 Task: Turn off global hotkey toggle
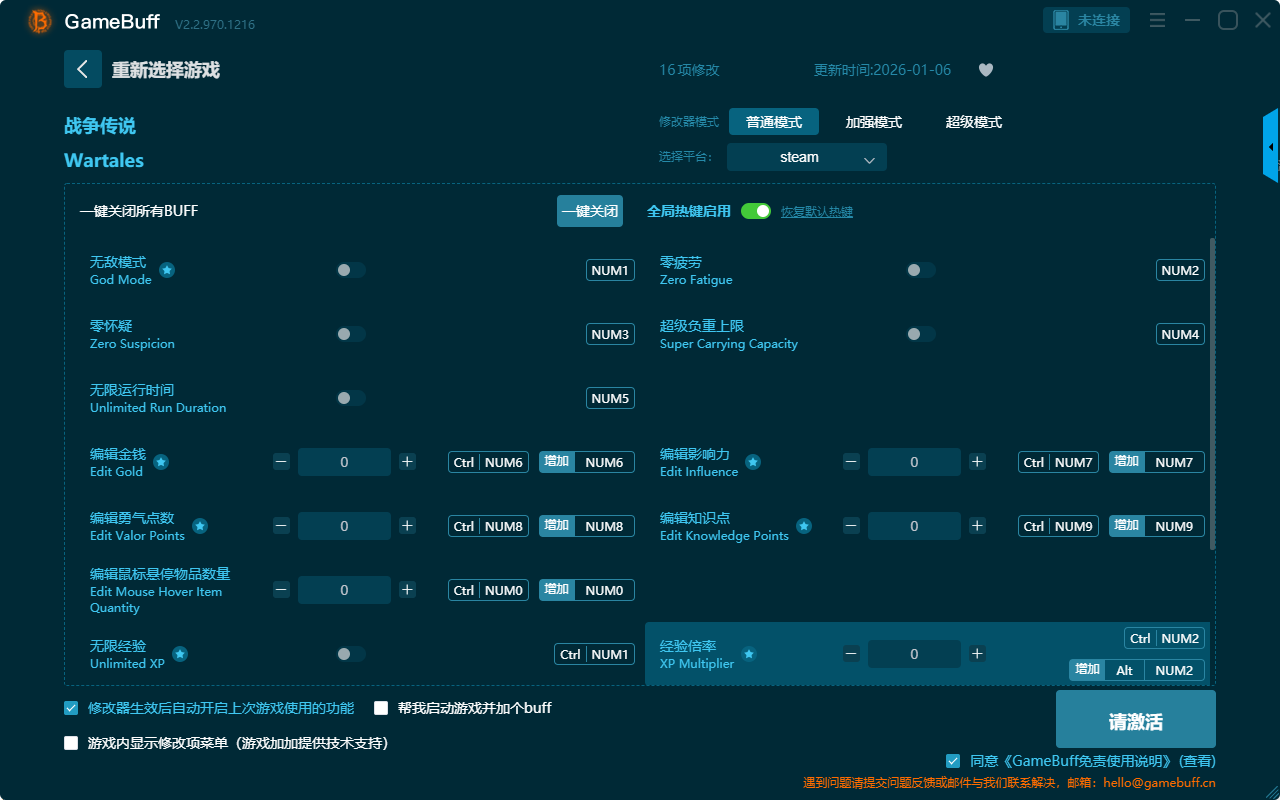click(756, 211)
